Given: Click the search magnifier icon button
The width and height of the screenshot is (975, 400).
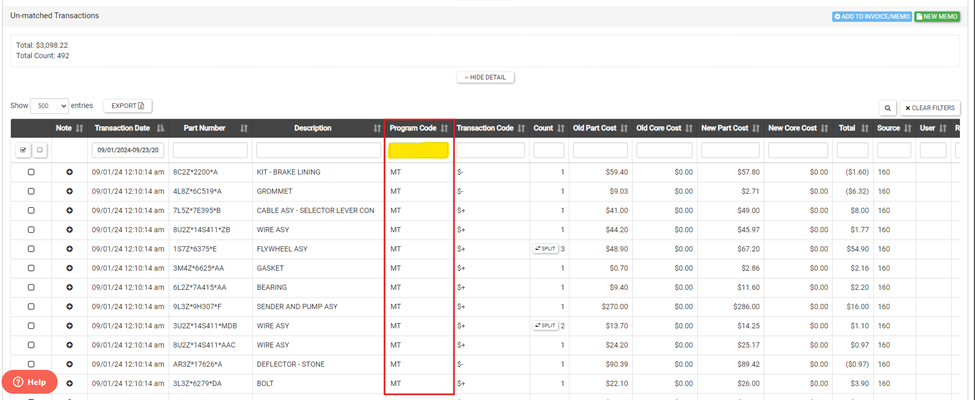Looking at the screenshot, I should click(x=887, y=108).
